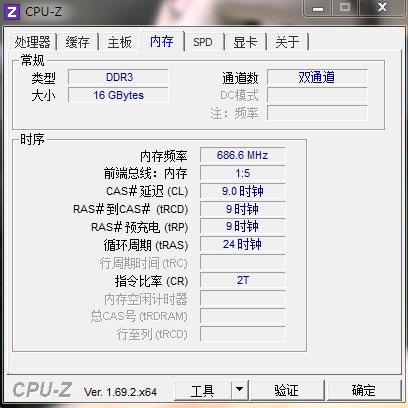Screen dimensions: 408x408
Task: Open the 处理器 tab
Action: point(32,42)
